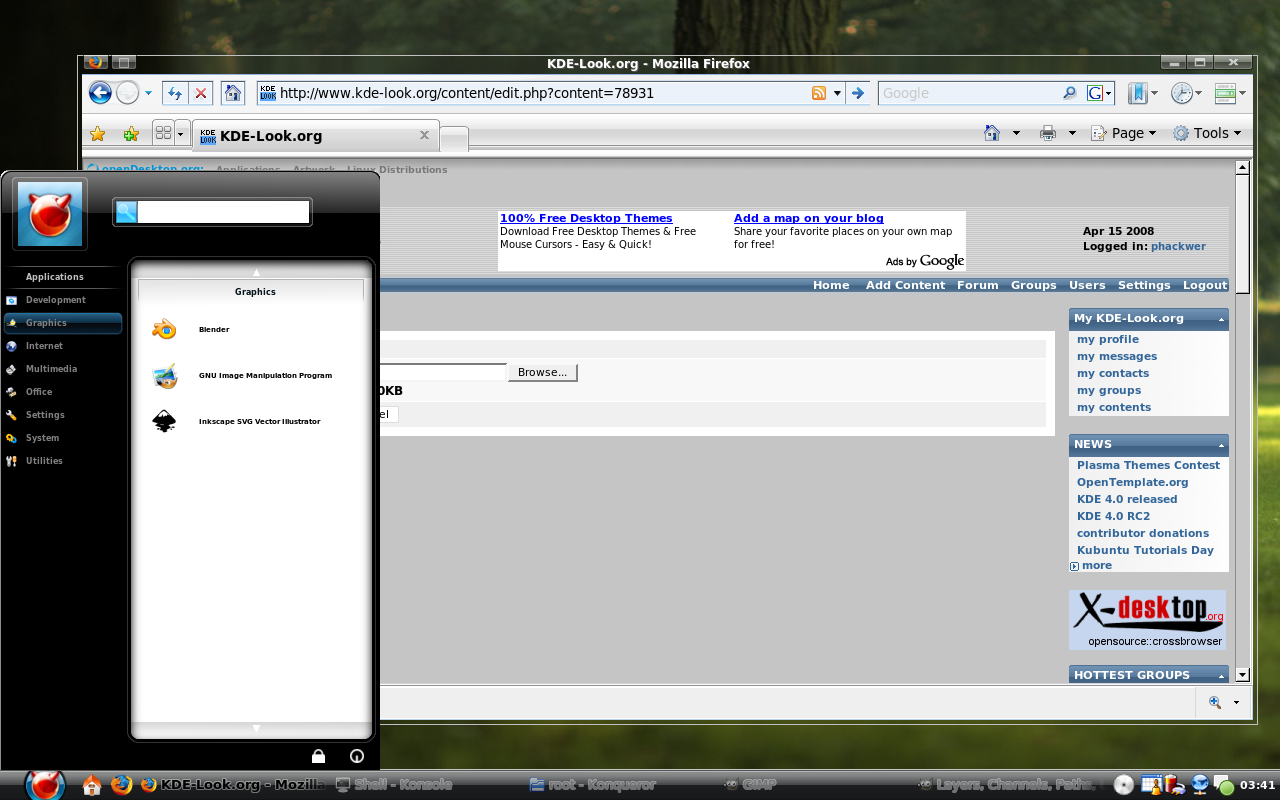Screen dimensions: 1280x800
Task: Select the Office category in launcher
Action: [x=62, y=392]
